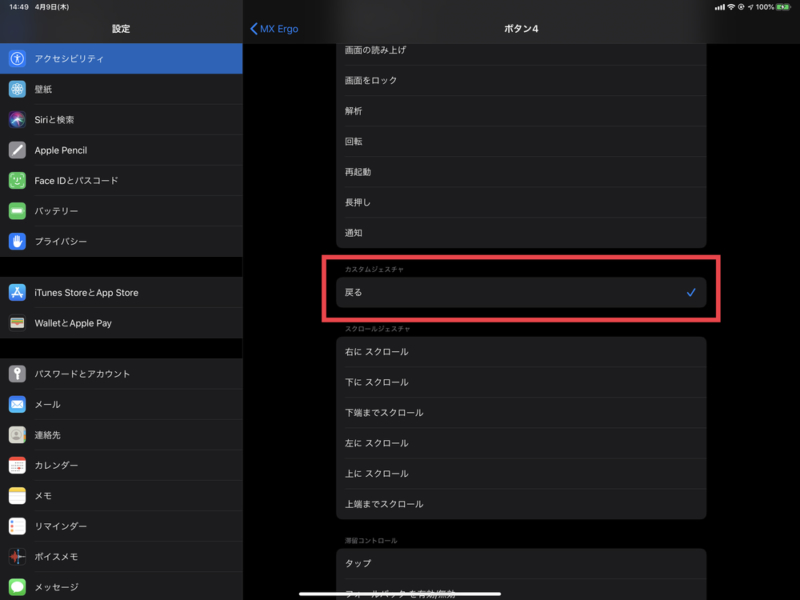Choose 再起動 action
This screenshot has width=800, height=600.
(x=521, y=172)
